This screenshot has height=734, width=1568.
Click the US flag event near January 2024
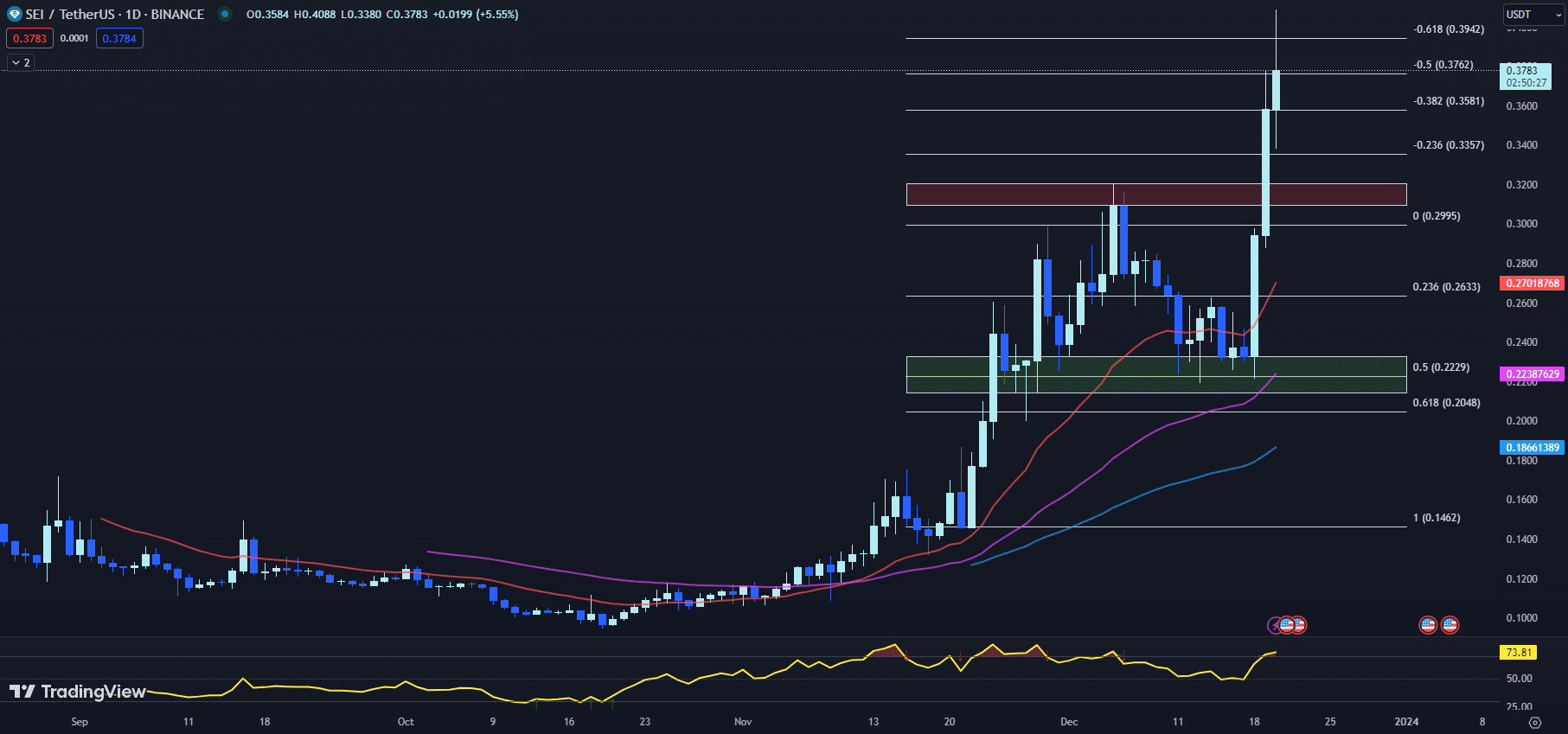click(1428, 625)
